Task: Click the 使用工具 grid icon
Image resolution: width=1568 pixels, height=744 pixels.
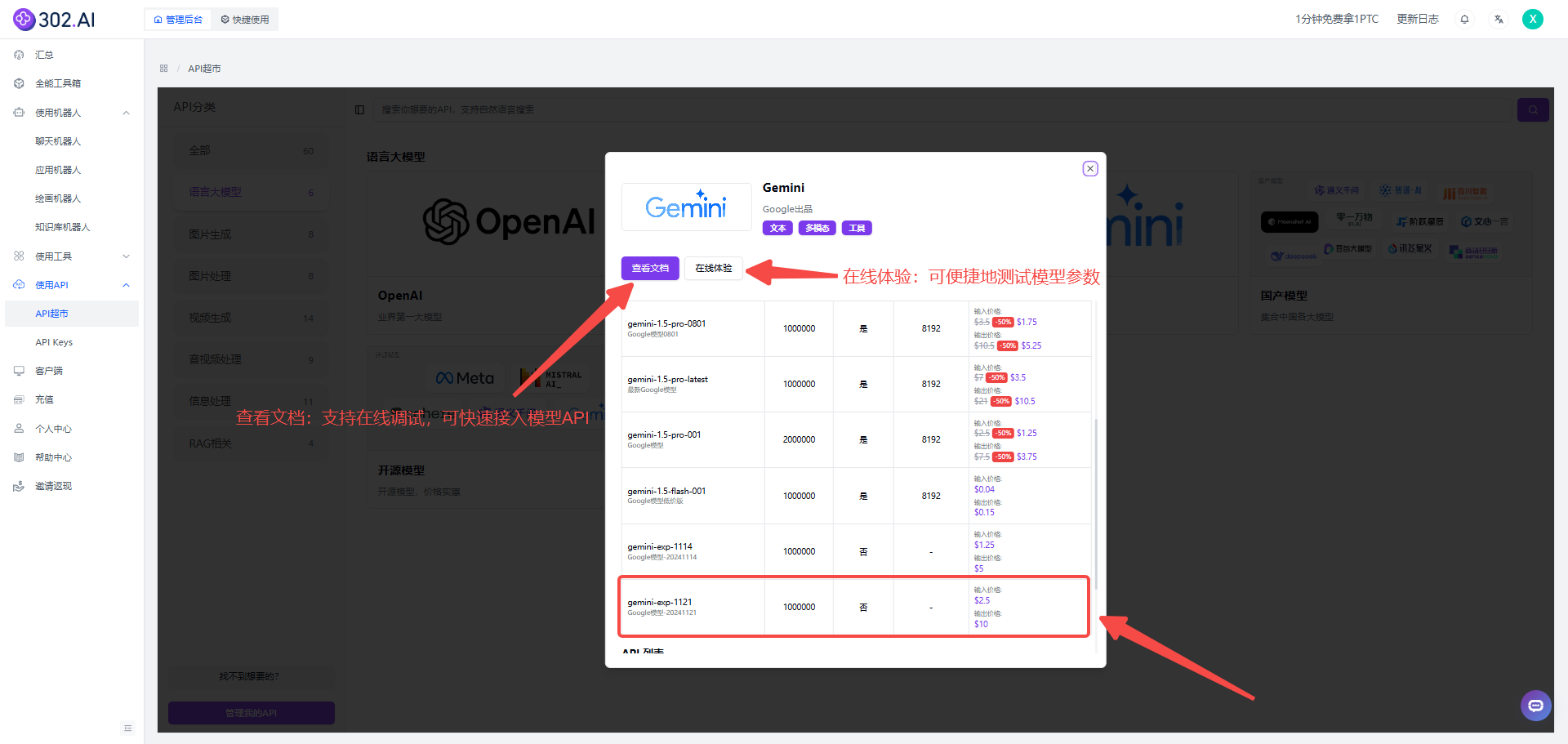Action: click(x=19, y=256)
